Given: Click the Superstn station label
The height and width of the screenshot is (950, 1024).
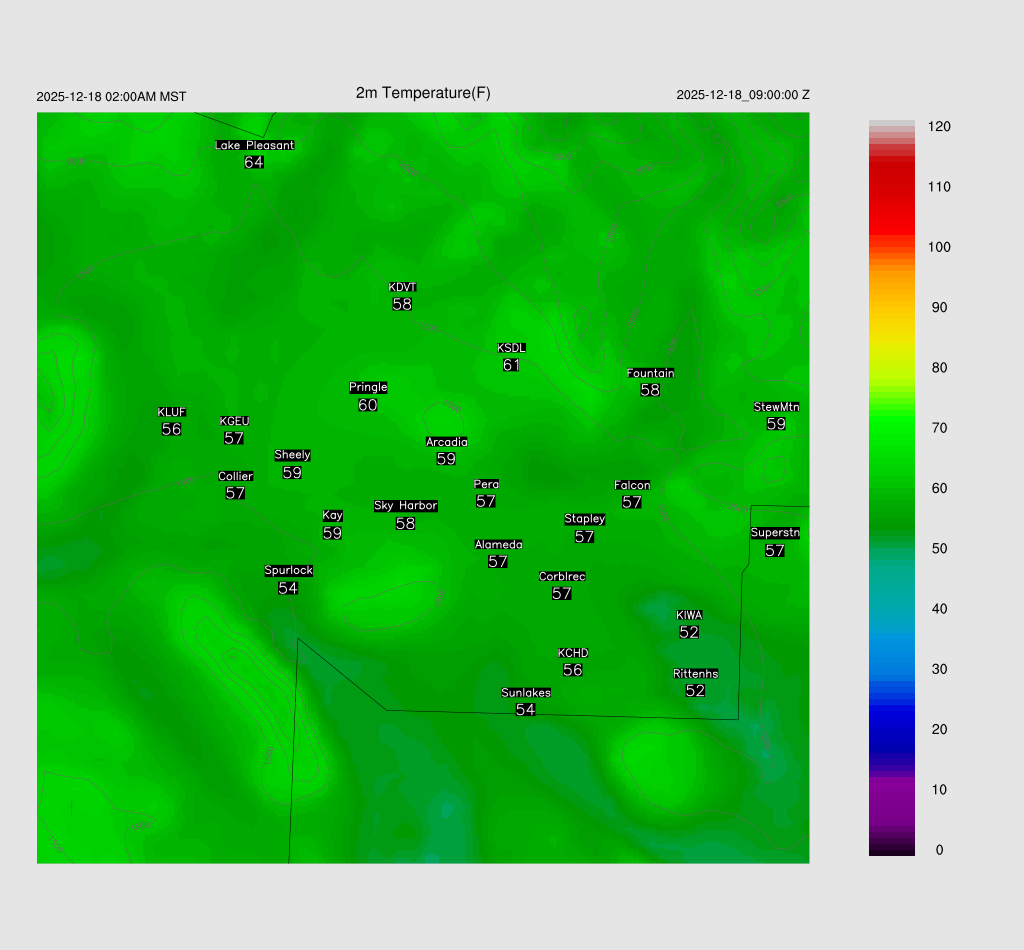Looking at the screenshot, I should pyautogui.click(x=775, y=533).
